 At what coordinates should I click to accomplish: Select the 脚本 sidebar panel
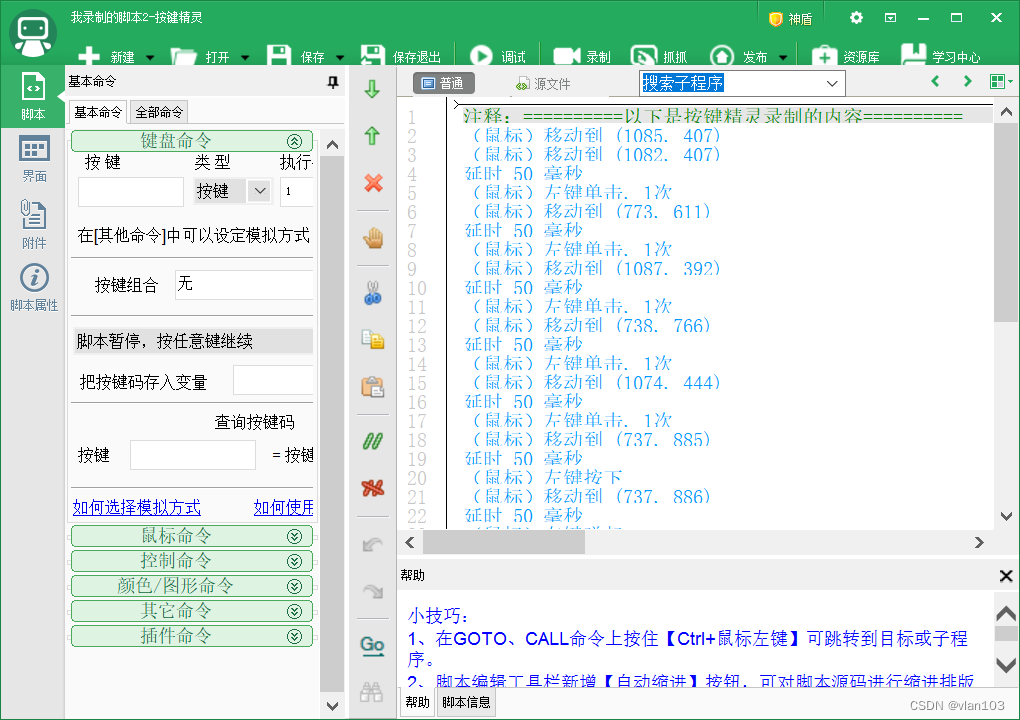(33, 96)
